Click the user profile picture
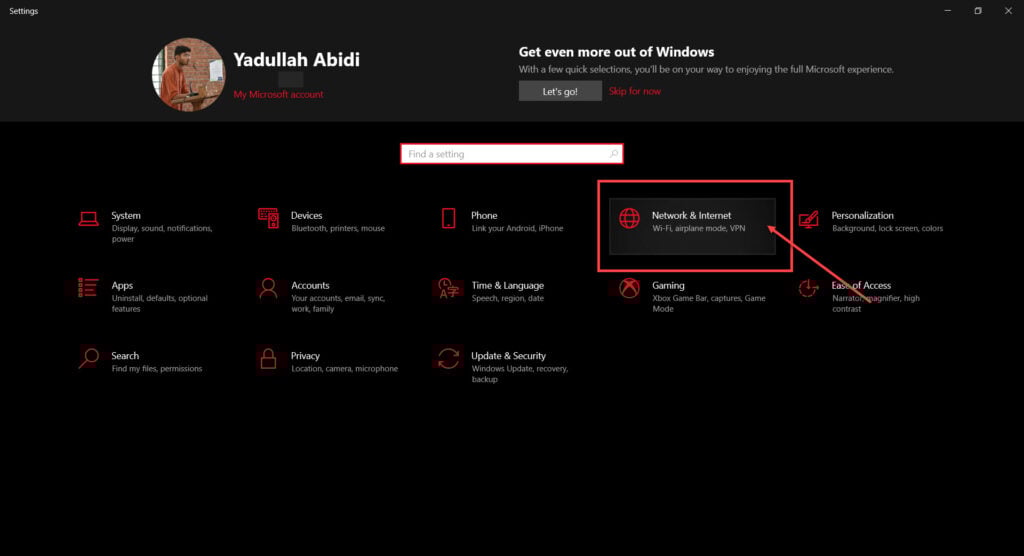Image resolution: width=1024 pixels, height=556 pixels. pos(188,74)
